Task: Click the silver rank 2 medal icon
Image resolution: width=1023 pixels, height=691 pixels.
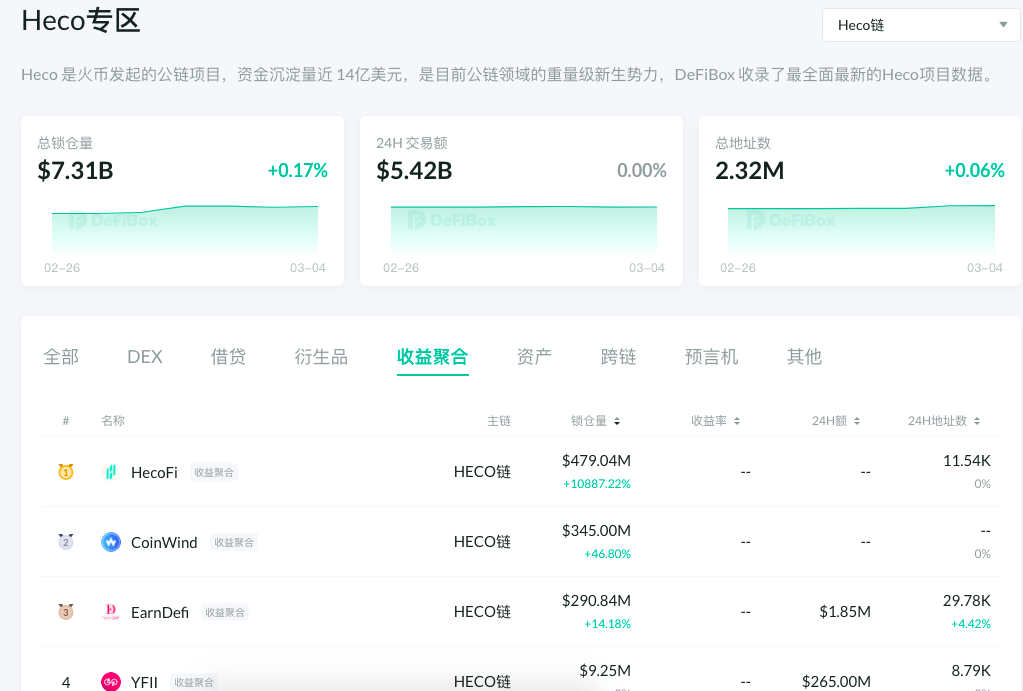Action: pos(66,541)
